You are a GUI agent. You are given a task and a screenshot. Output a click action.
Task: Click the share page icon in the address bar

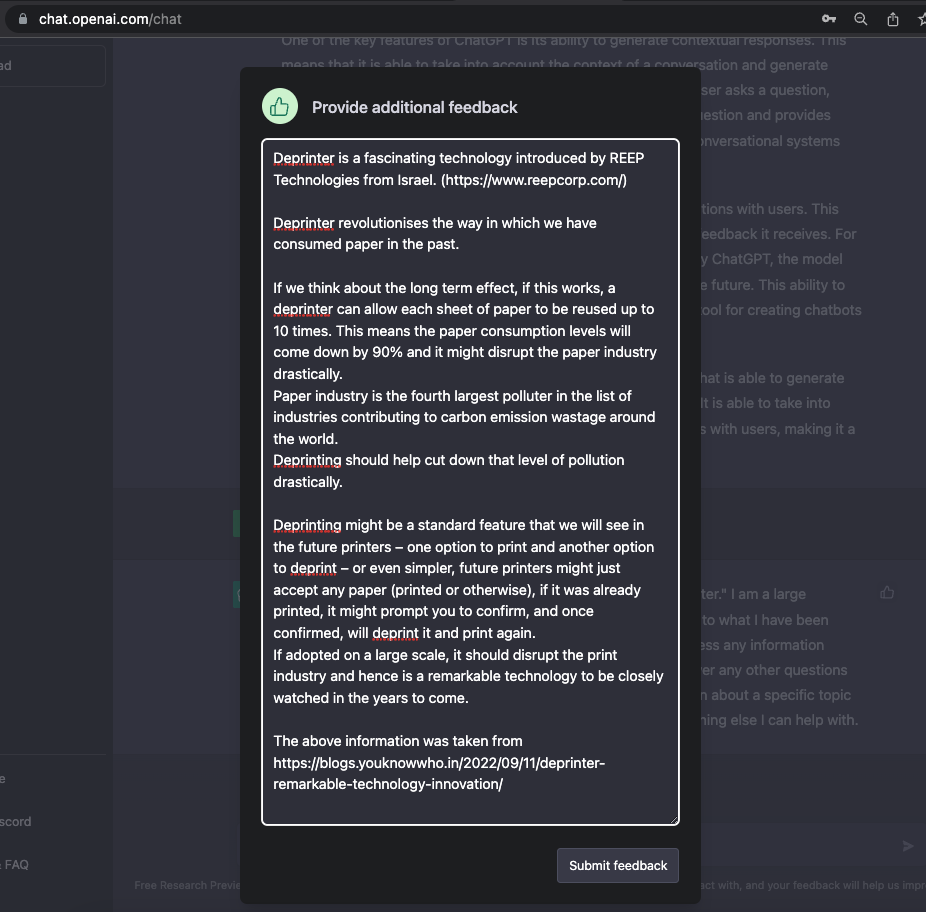click(x=893, y=19)
